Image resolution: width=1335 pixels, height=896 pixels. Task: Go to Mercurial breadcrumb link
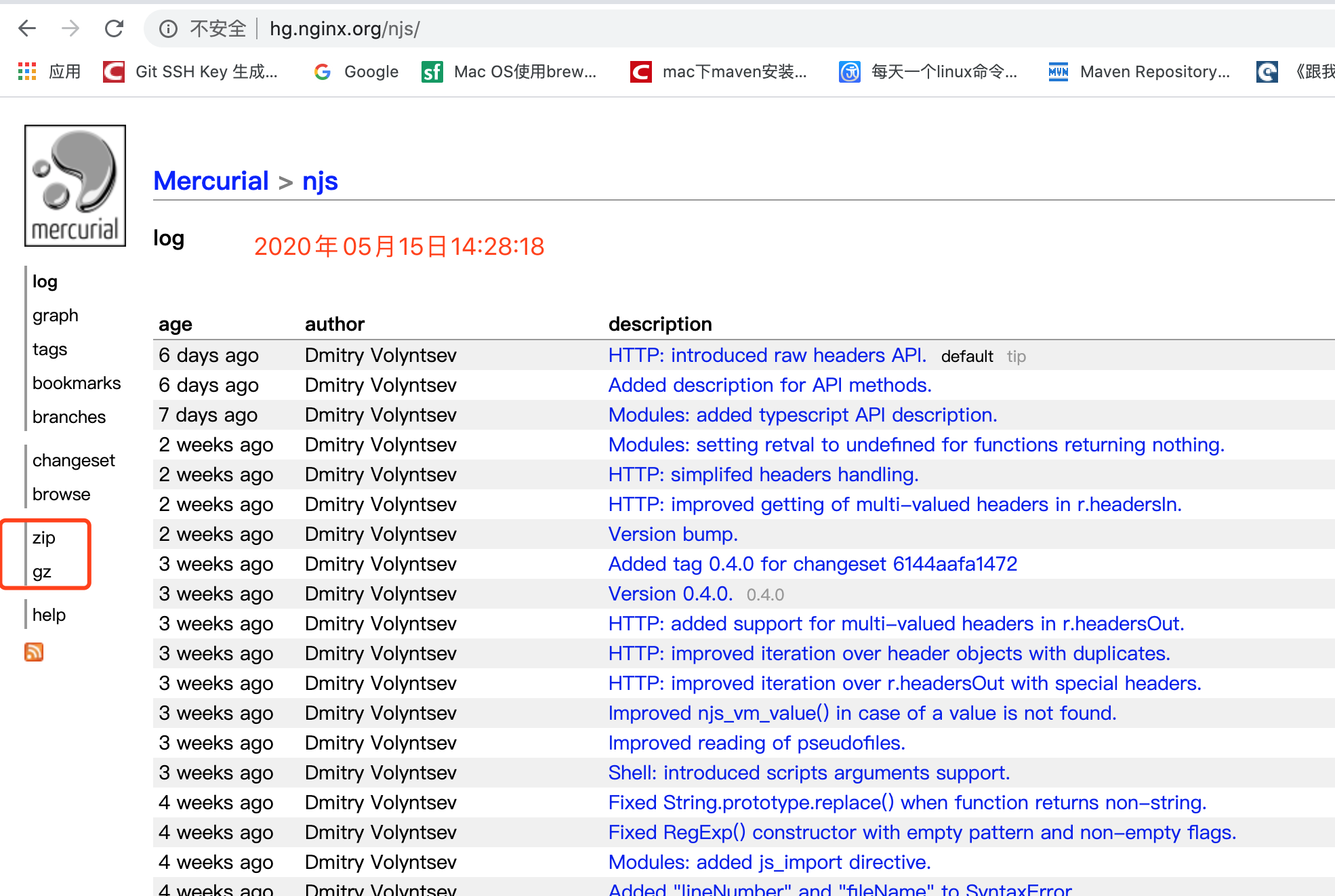point(211,181)
